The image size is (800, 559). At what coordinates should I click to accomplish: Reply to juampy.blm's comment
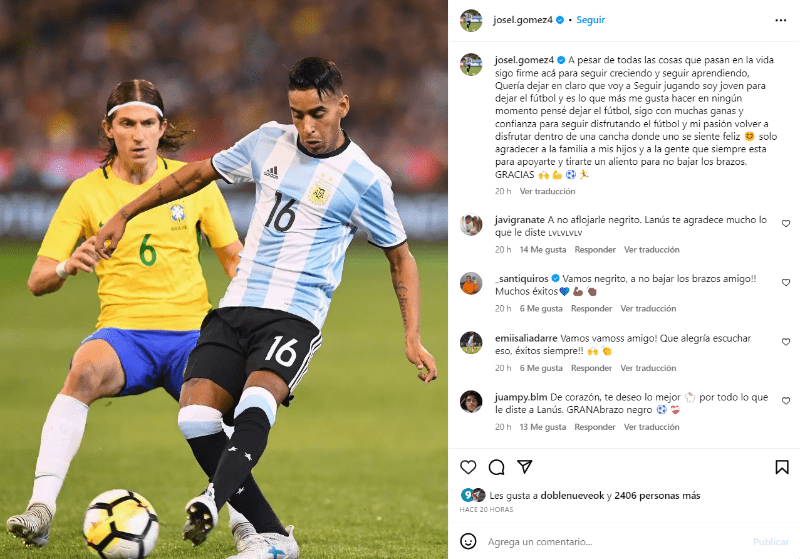coord(595,427)
